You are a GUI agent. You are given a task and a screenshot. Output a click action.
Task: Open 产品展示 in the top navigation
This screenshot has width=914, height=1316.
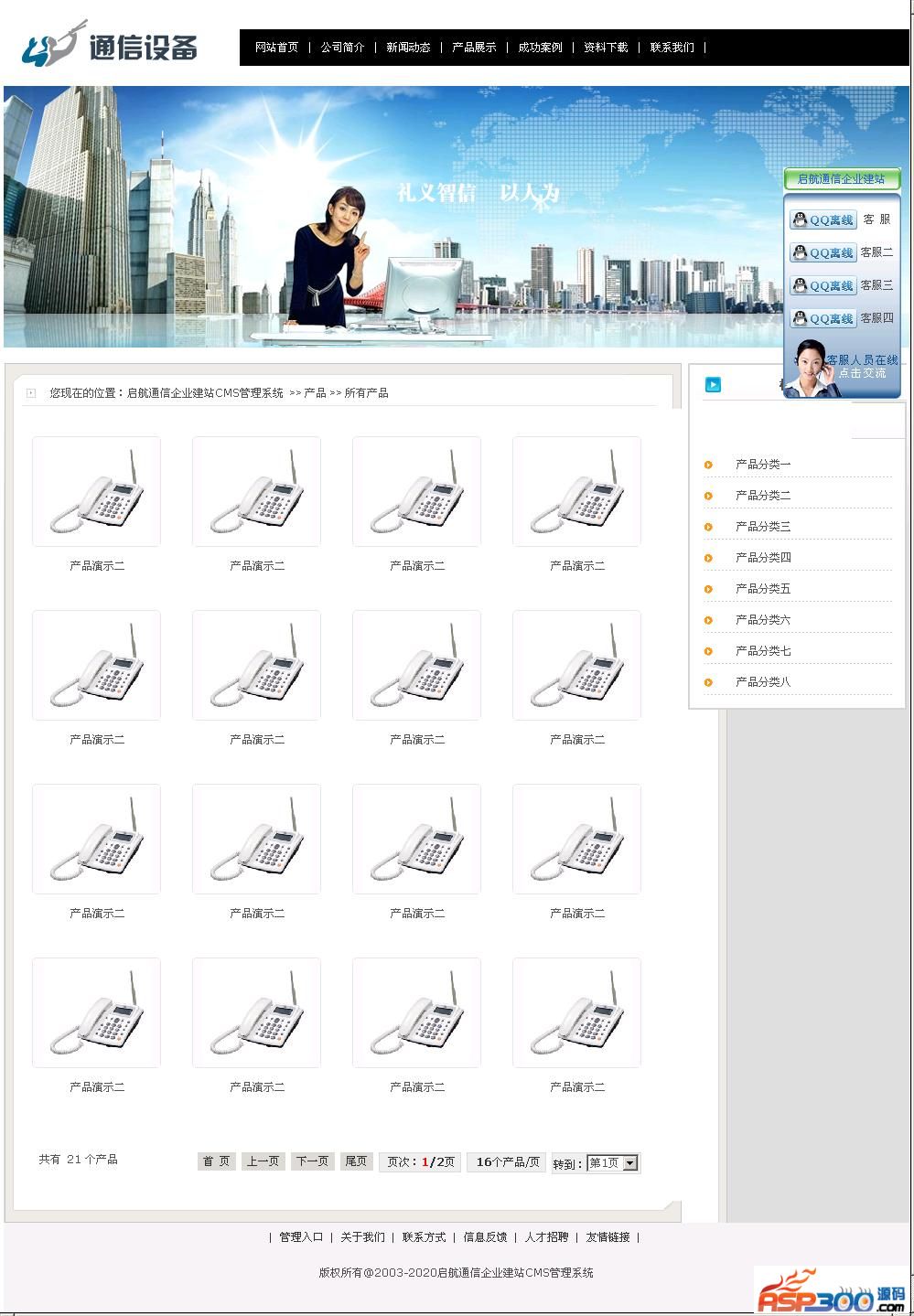point(474,48)
